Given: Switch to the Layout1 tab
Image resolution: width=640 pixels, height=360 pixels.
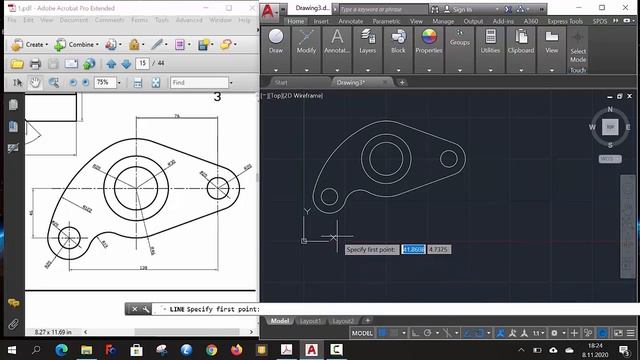Looking at the screenshot, I should point(310,321).
